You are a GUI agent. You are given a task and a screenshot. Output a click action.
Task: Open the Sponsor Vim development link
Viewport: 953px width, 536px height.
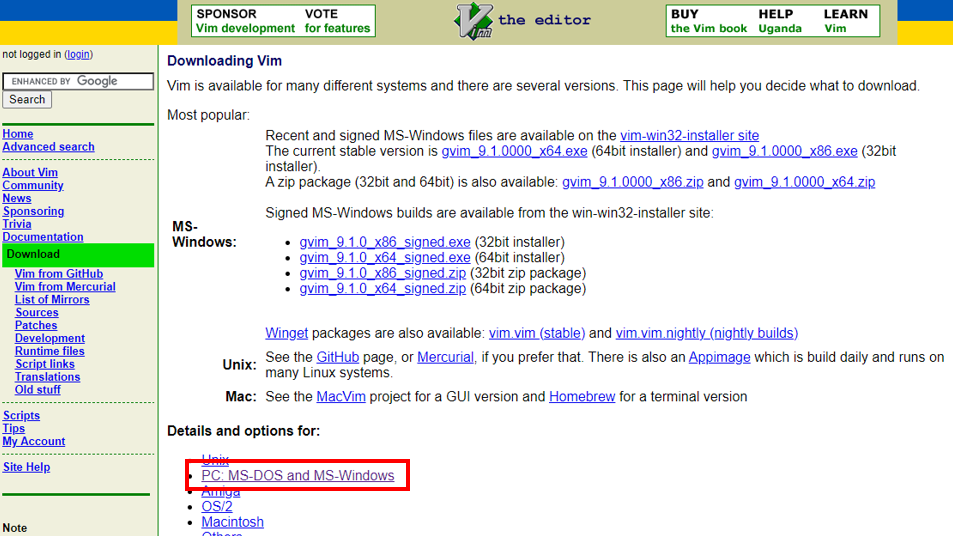tap(245, 21)
